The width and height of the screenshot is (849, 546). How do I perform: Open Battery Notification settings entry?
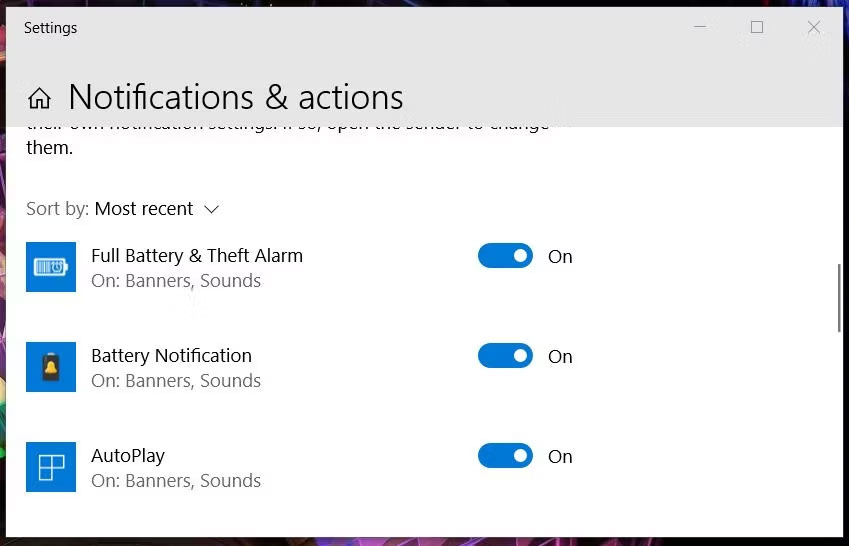[x=171, y=356]
